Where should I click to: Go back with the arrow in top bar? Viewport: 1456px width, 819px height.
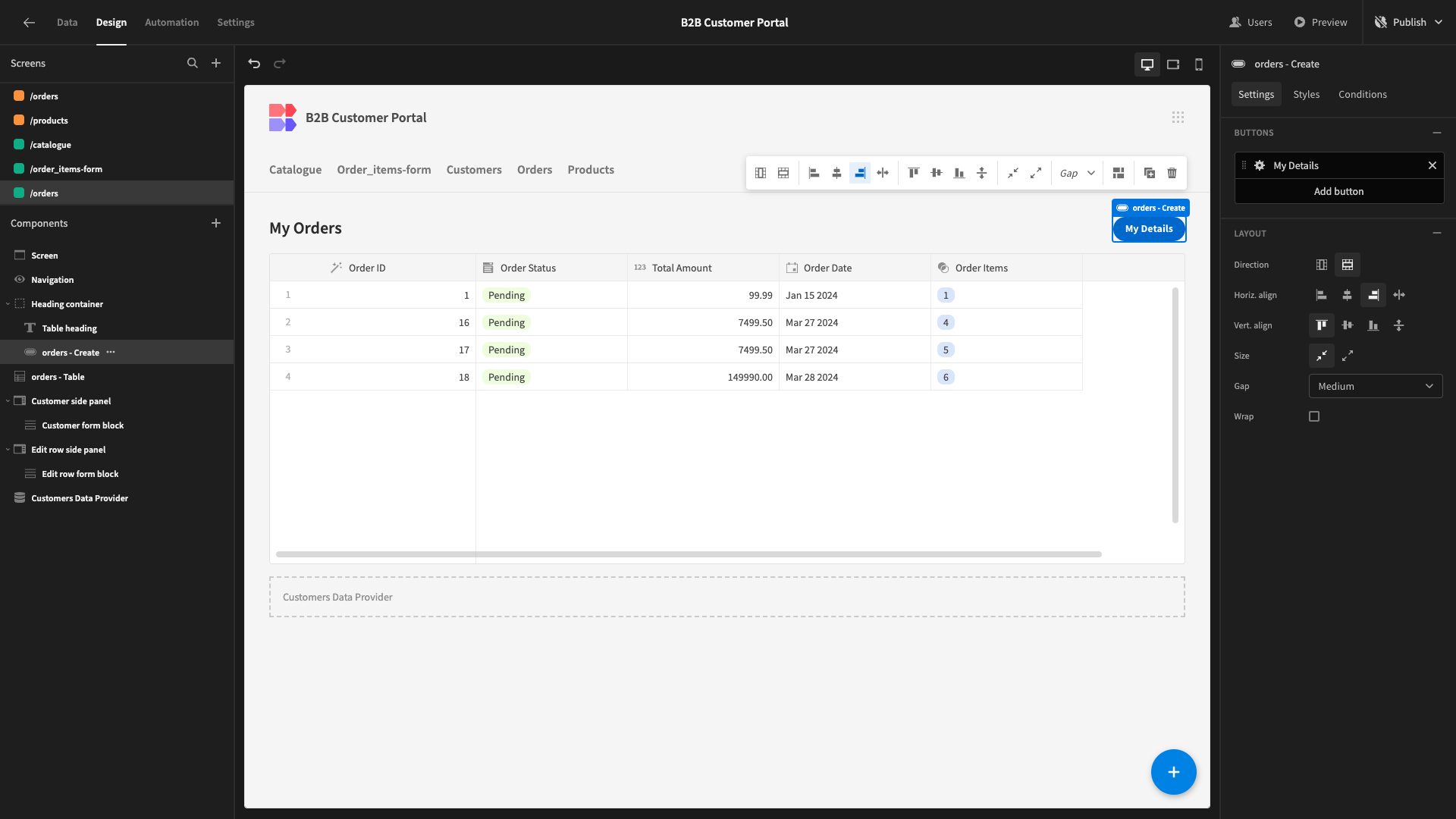tap(29, 23)
